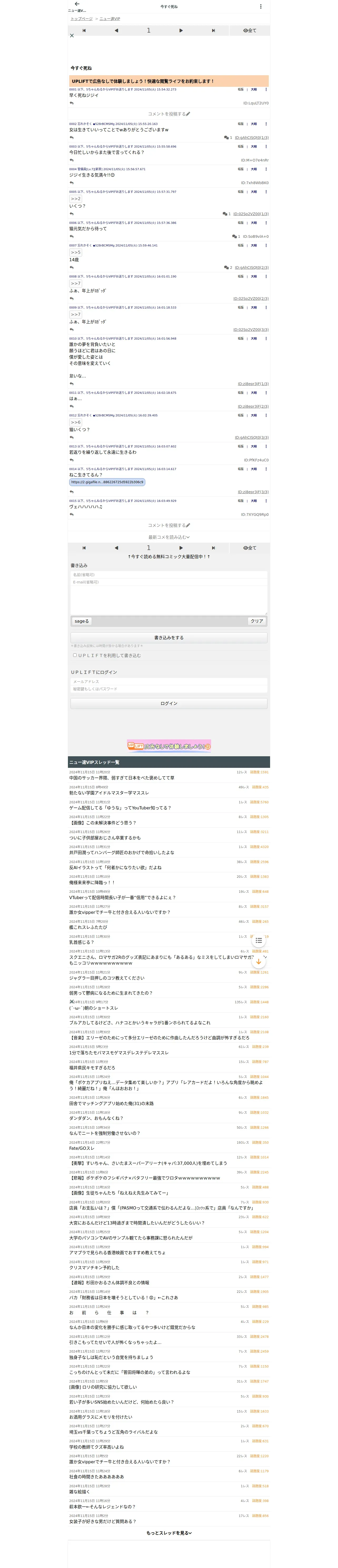This screenshot has height=1568, width=338.
Task: Open トップページ breadcrumb link
Action: click(x=81, y=19)
